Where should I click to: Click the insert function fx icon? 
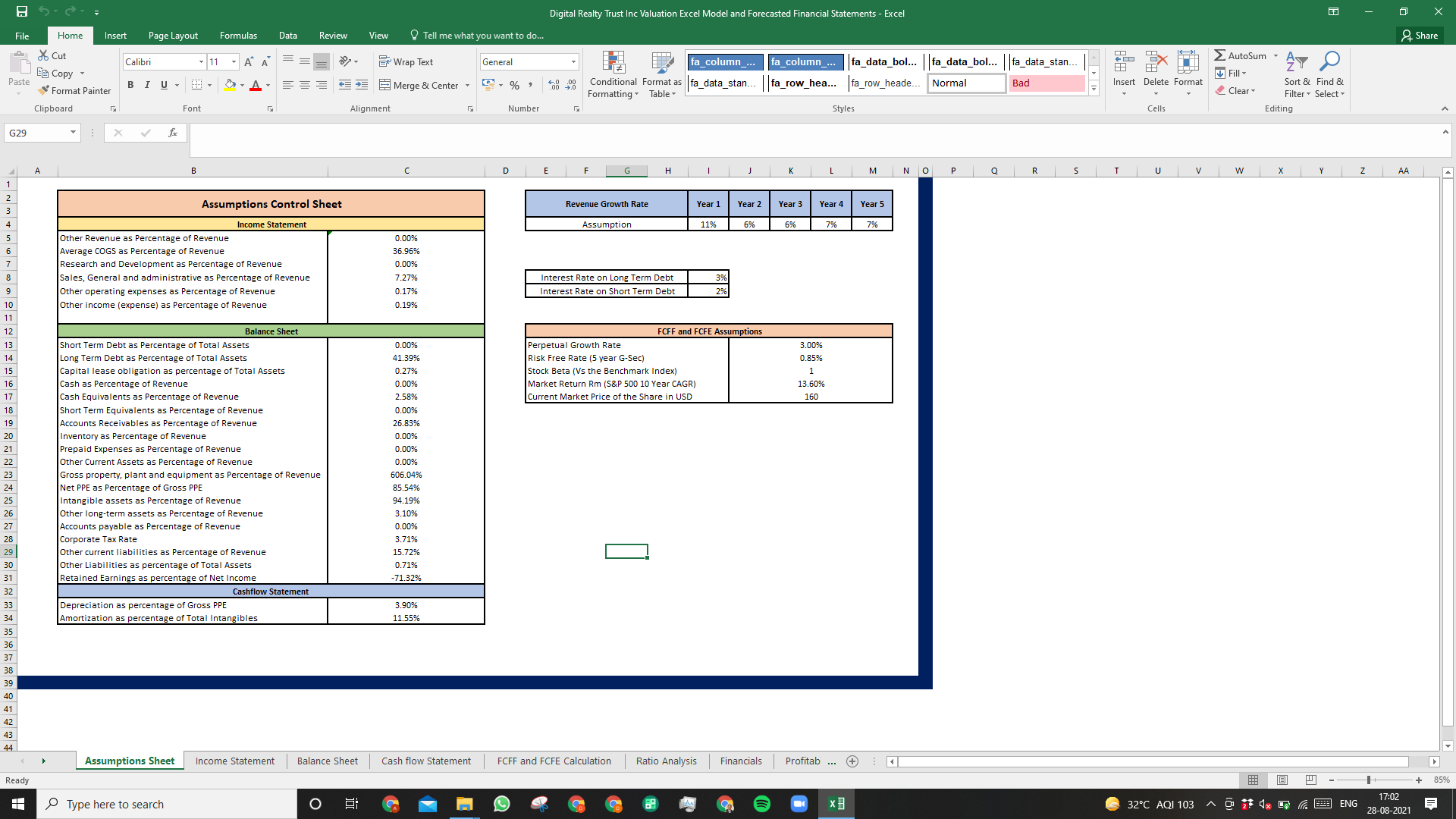(173, 133)
